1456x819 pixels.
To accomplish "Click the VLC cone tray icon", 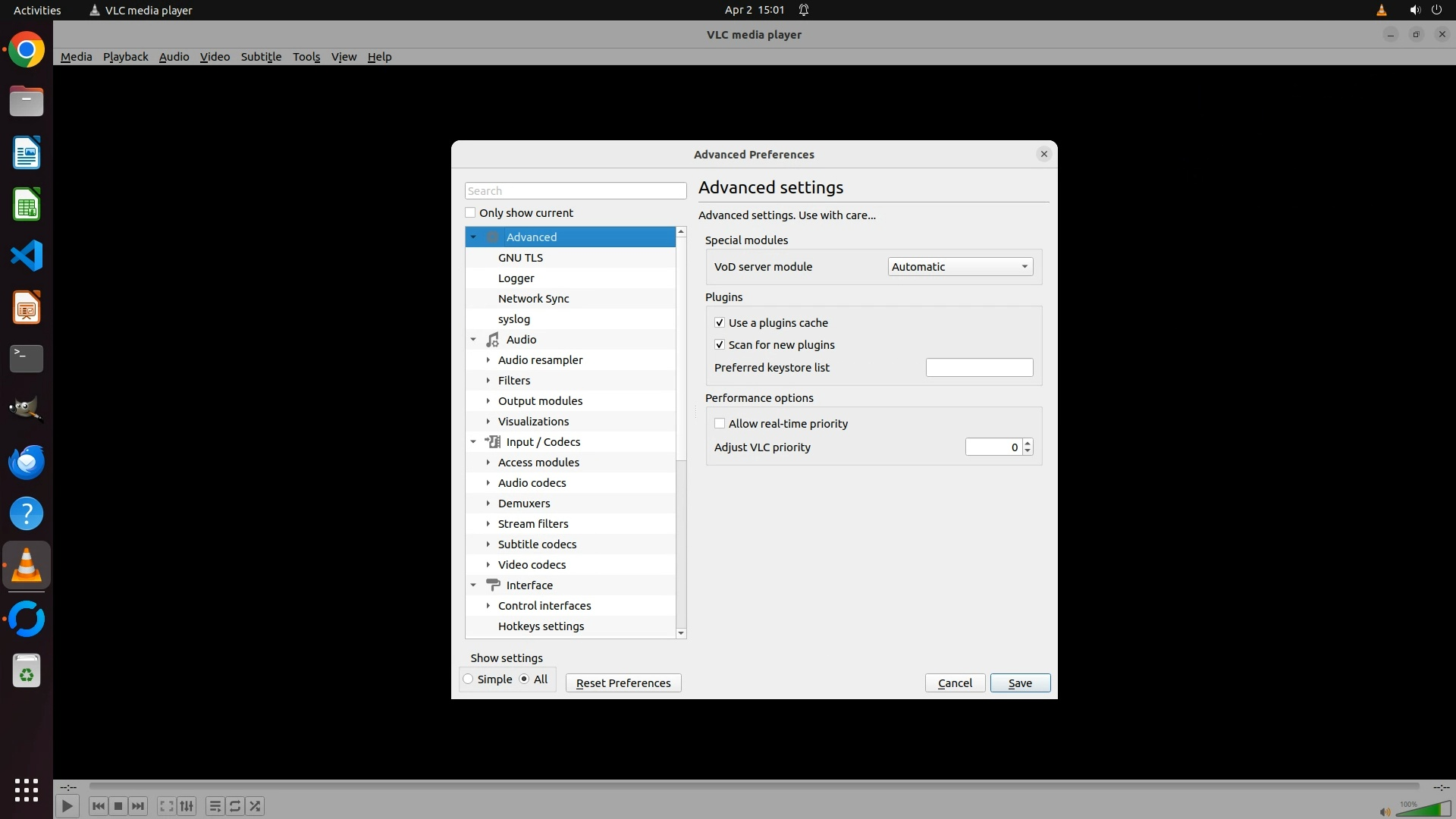I will coord(1381,10).
